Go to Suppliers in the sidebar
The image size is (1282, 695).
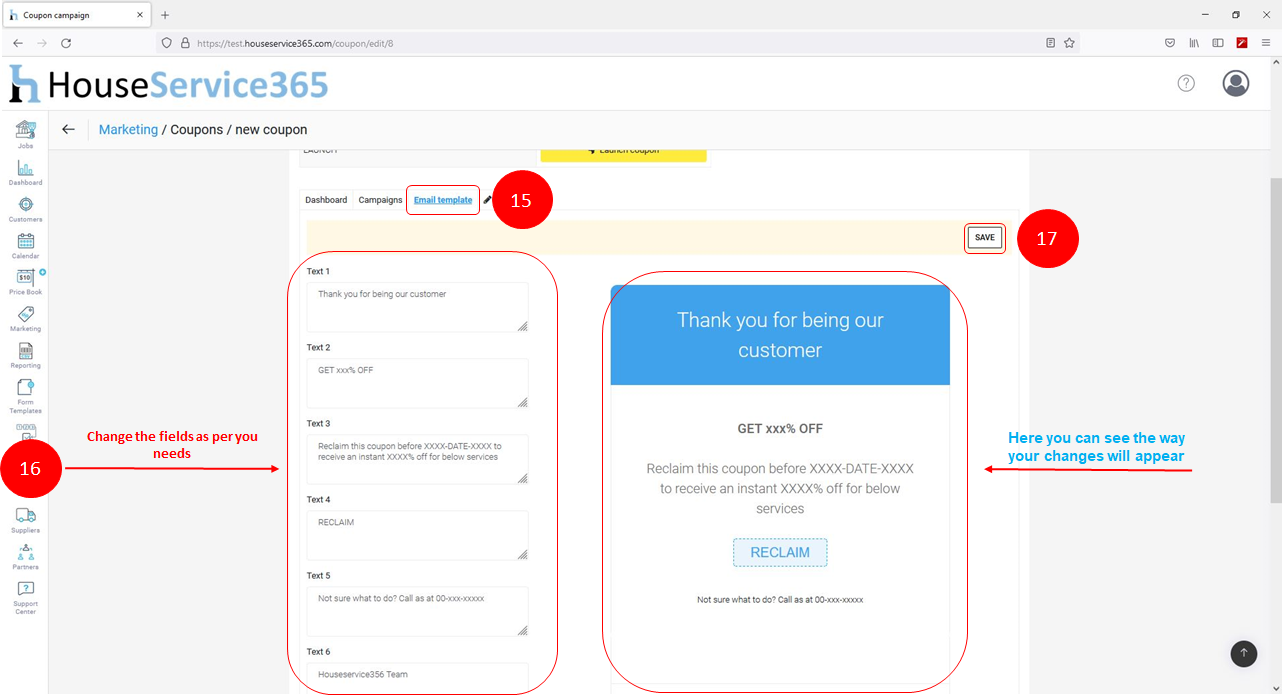(25, 519)
